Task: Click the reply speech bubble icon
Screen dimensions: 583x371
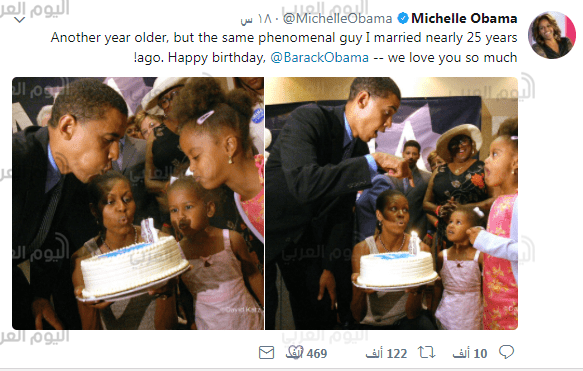Action: tap(506, 352)
